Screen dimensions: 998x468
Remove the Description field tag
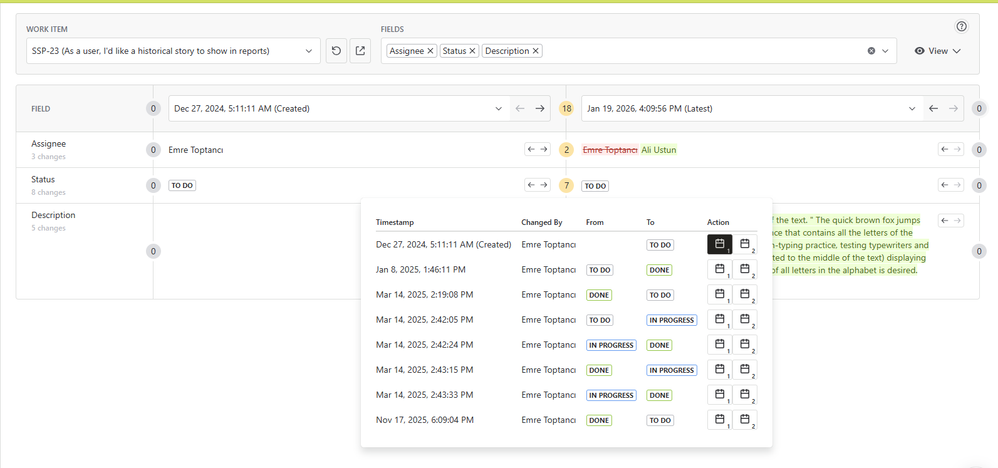[x=536, y=51]
